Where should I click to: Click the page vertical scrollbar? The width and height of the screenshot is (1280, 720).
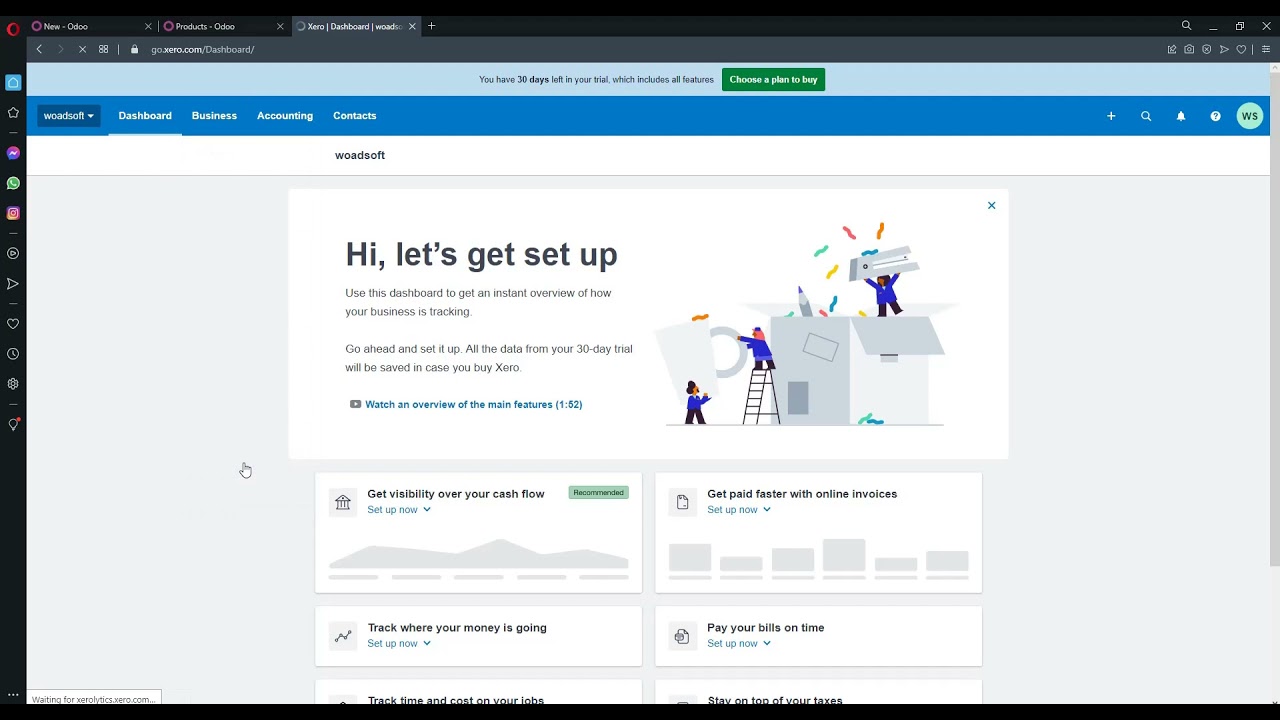point(1275,320)
